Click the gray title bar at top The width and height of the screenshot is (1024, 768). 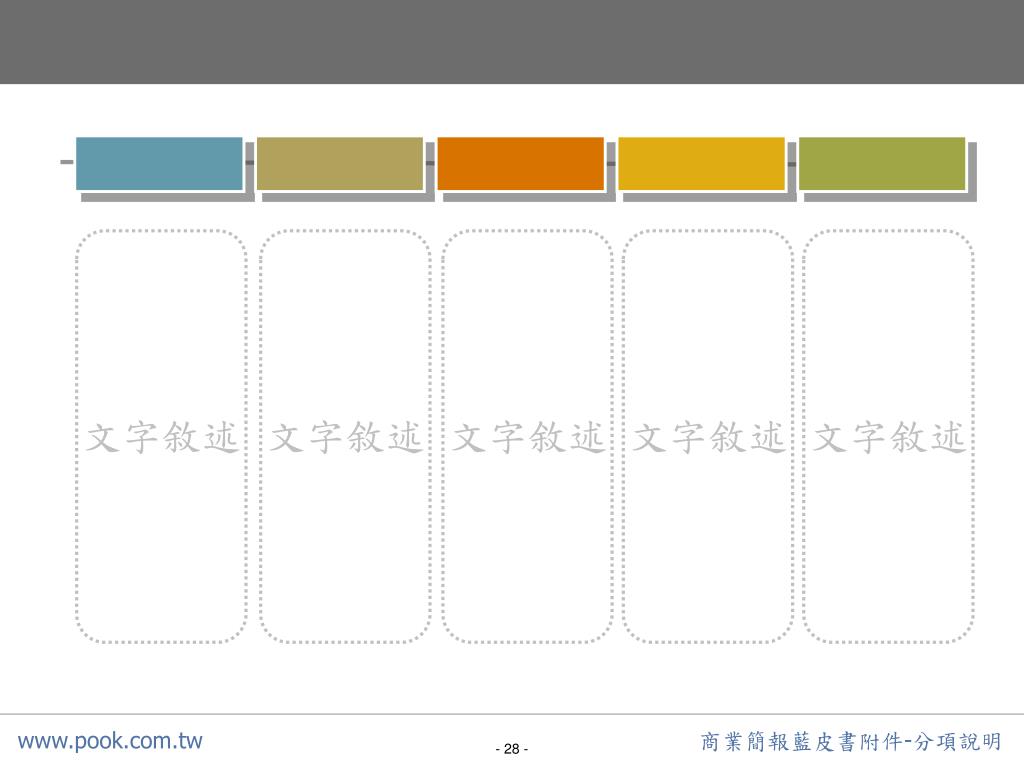512,42
